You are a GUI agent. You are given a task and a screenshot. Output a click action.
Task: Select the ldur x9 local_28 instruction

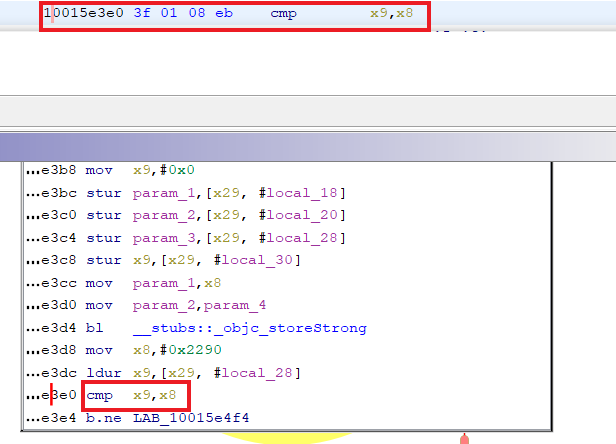tap(163, 373)
